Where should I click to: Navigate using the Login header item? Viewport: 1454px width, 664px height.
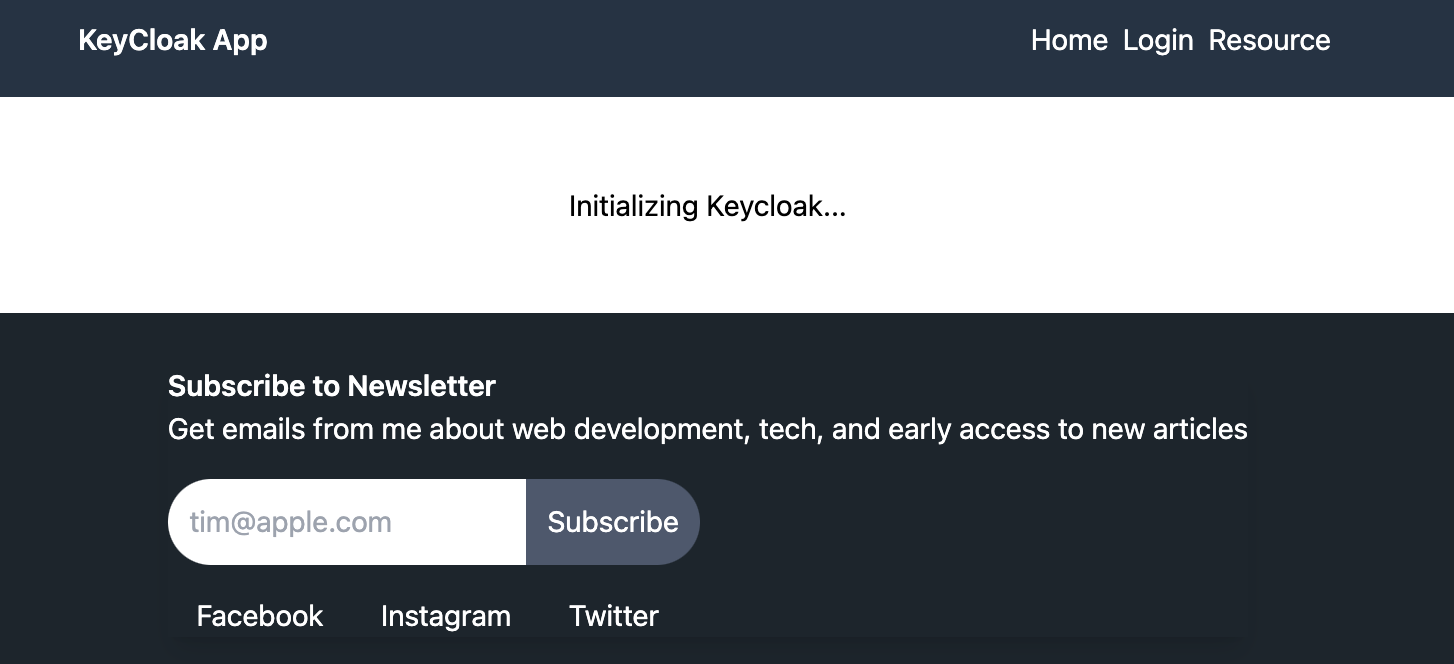(1158, 40)
